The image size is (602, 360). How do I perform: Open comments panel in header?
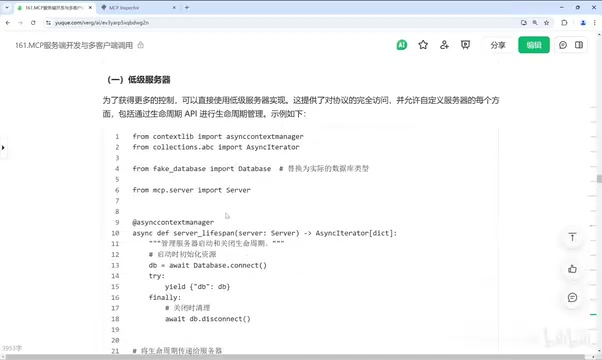pos(563,45)
